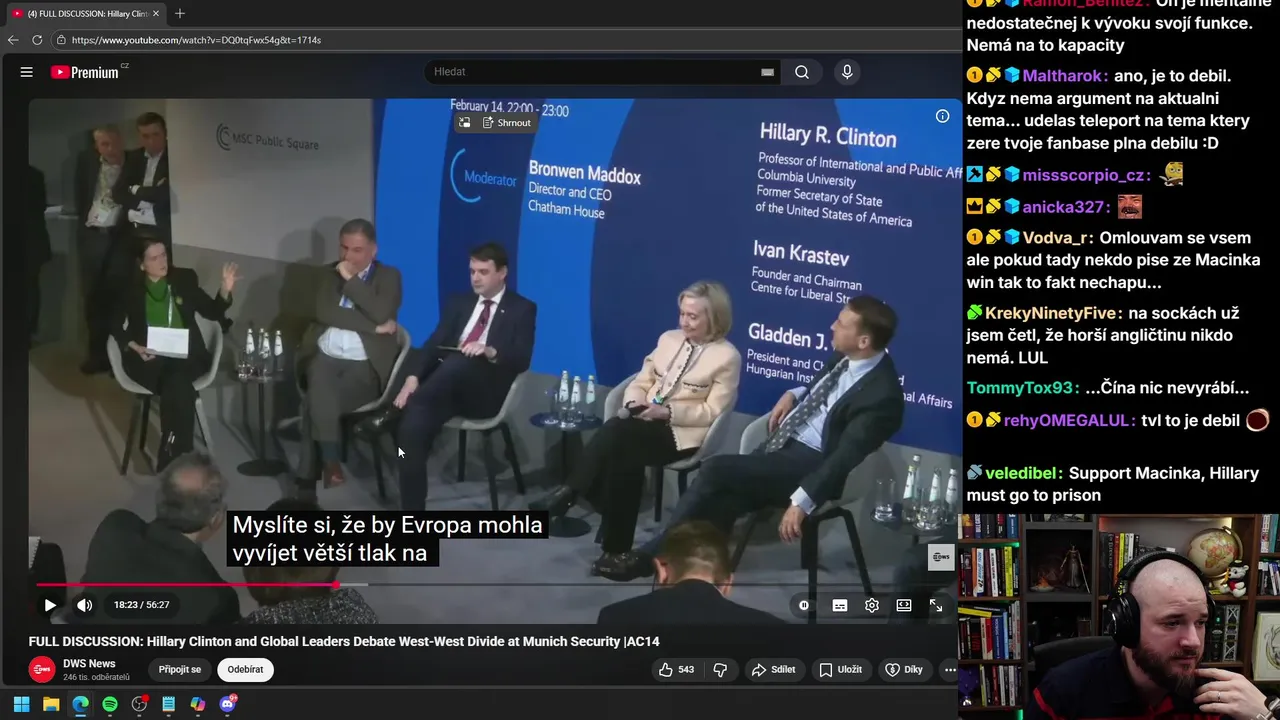Viewport: 1280px width, 720px height.
Task: Click chat username TommyTox93
Action: click(1020, 388)
